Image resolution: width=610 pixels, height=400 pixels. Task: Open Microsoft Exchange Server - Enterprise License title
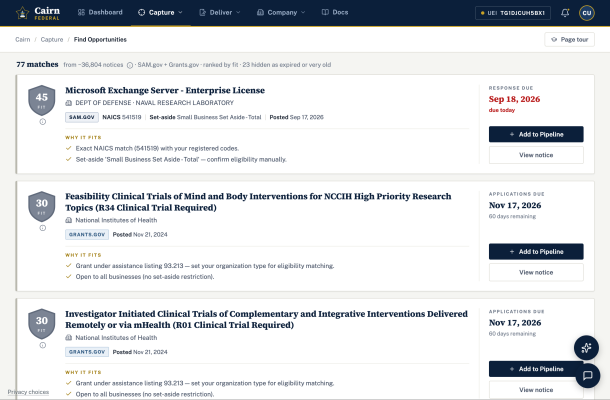[x=165, y=90]
